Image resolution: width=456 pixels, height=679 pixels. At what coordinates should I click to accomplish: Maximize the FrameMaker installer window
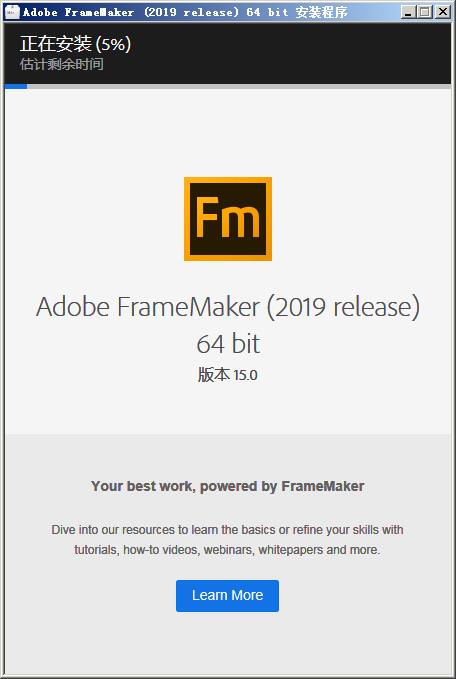pyautogui.click(x=425, y=12)
